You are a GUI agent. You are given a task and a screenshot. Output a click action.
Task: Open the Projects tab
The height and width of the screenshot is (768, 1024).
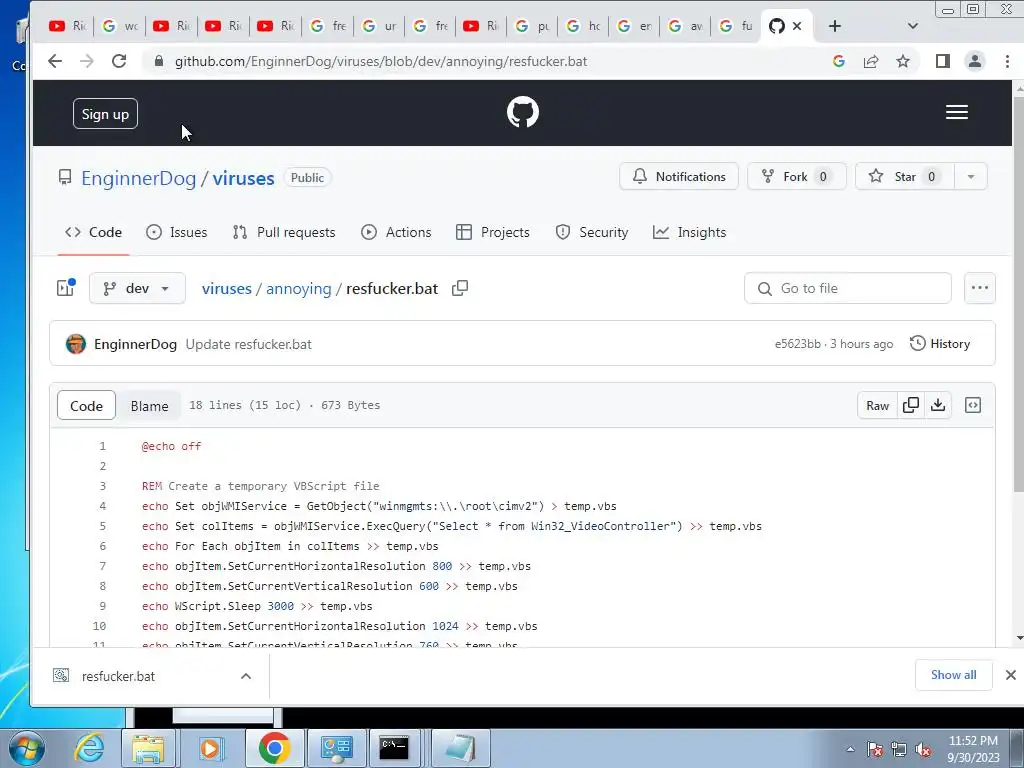click(493, 232)
